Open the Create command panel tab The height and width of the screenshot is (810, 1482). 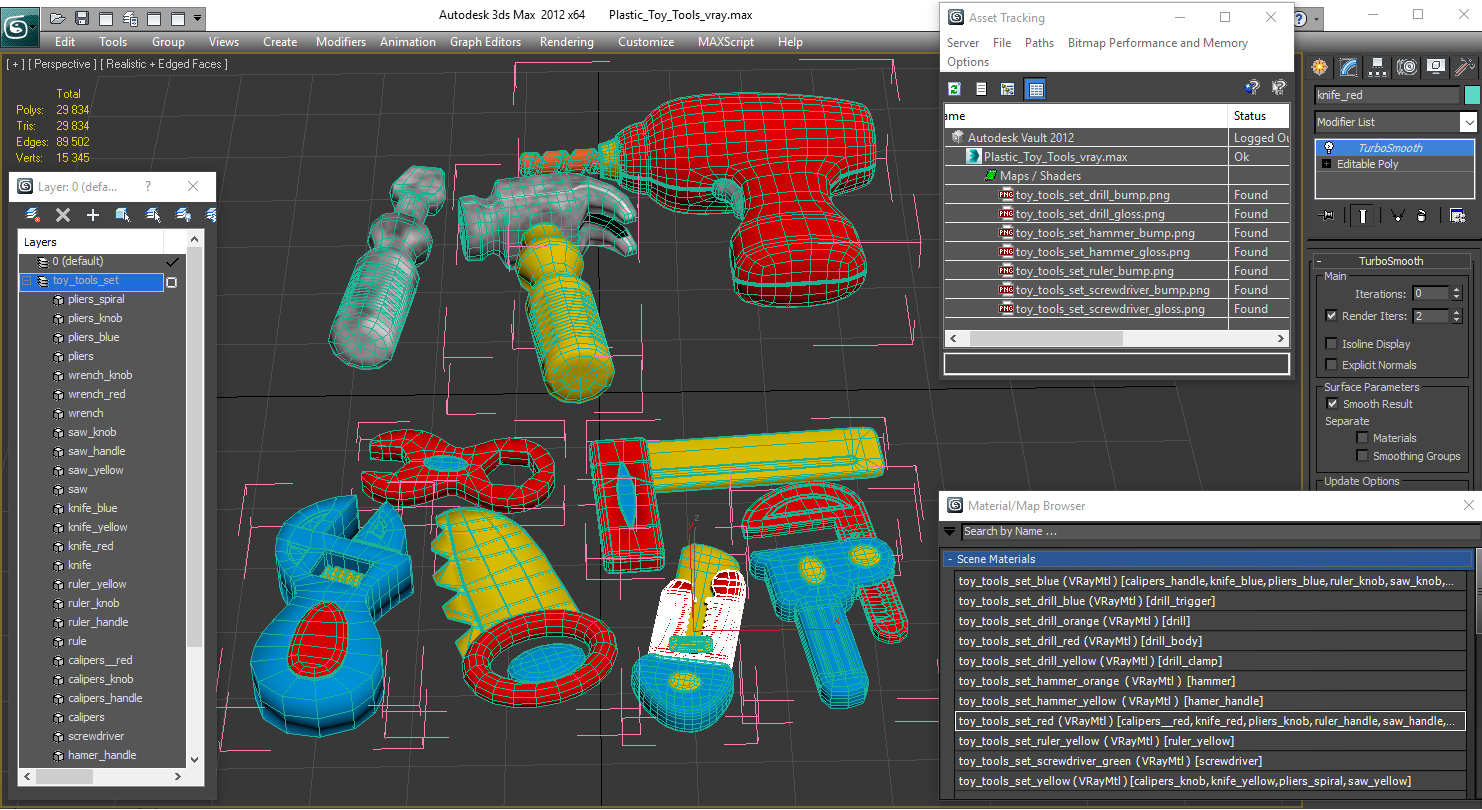coord(1320,67)
